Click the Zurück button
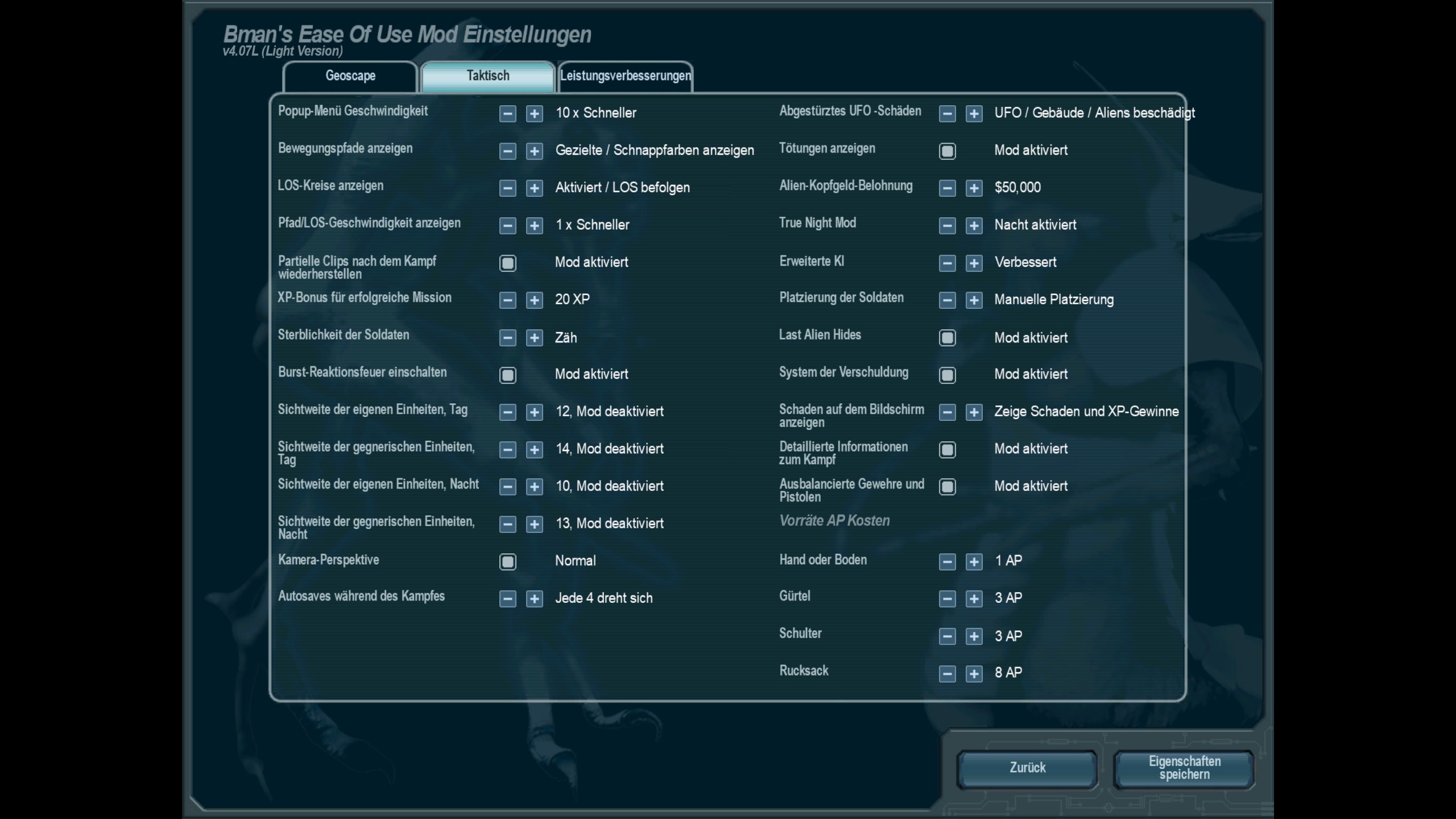The width and height of the screenshot is (1456, 819). point(1027,768)
